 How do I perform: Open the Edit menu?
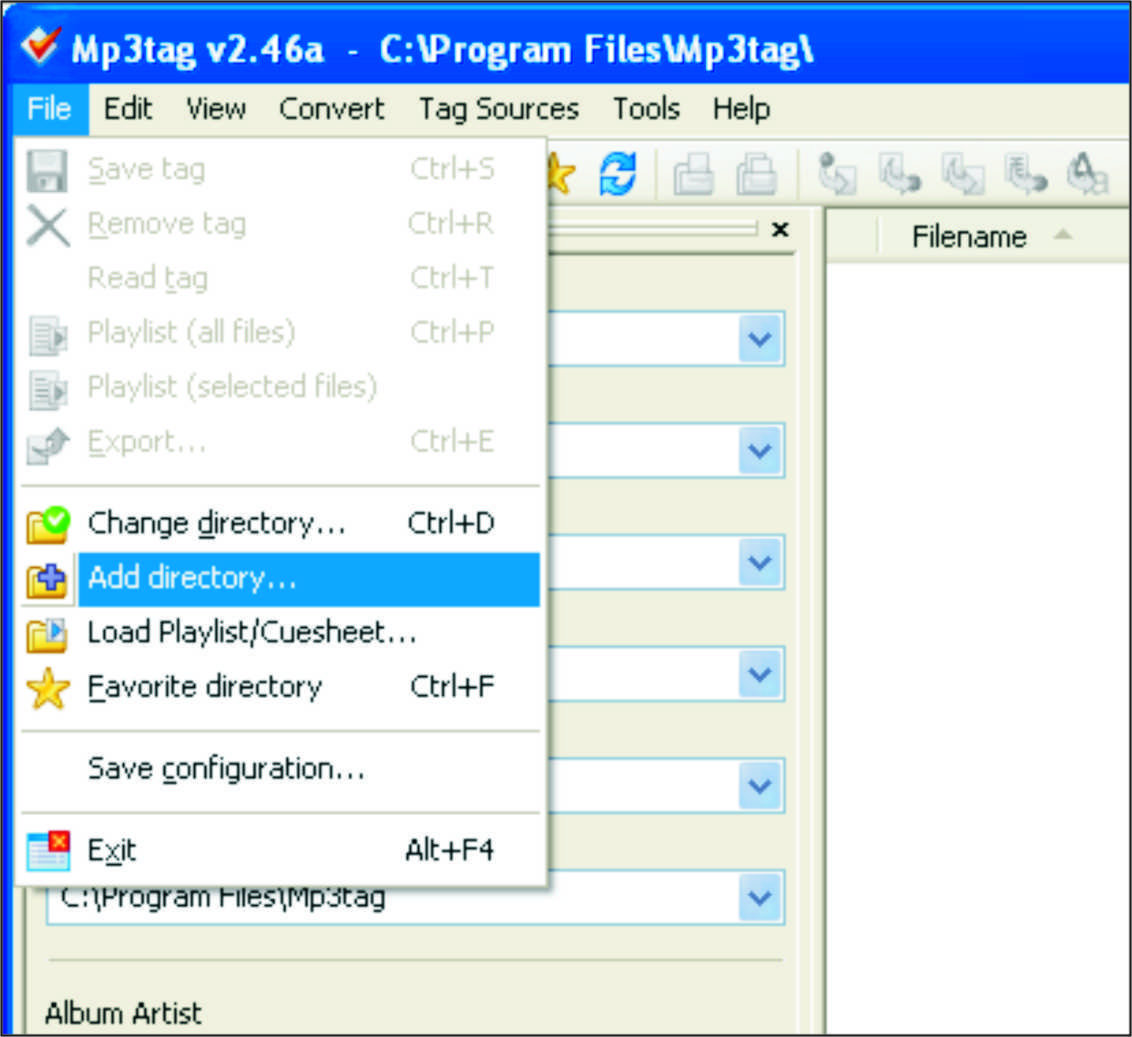128,109
